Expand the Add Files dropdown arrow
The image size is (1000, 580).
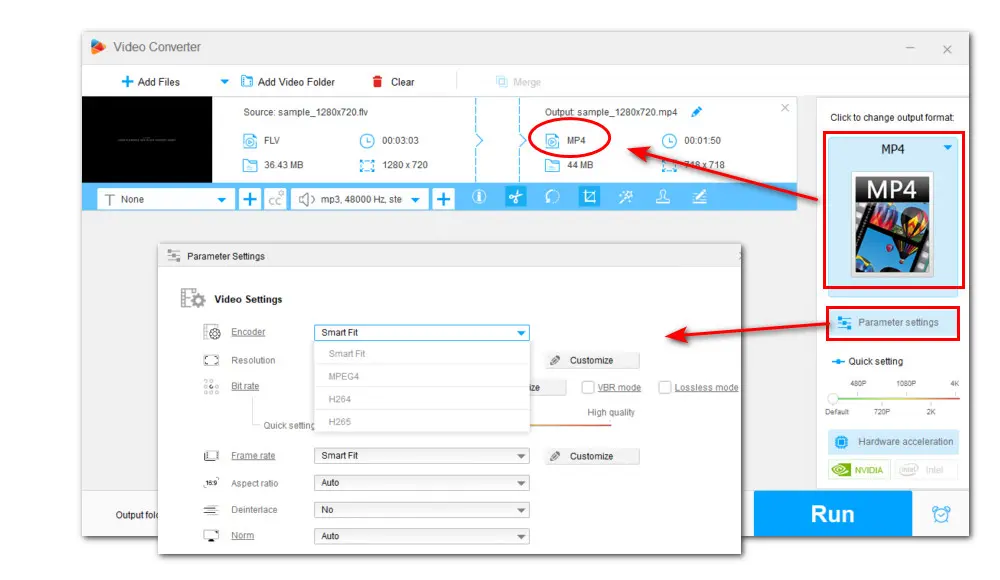224,82
